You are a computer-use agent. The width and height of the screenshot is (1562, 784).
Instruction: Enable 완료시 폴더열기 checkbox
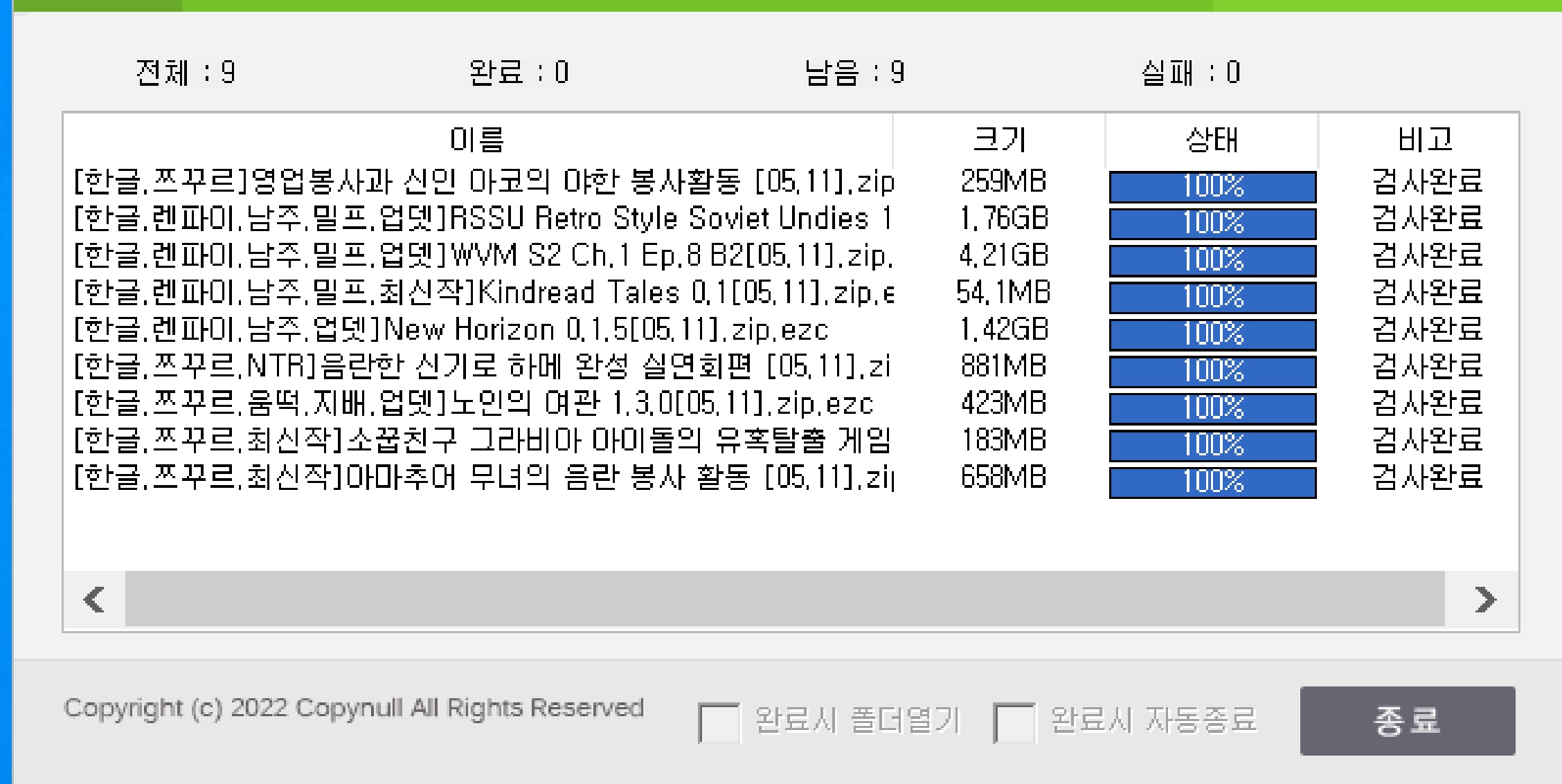719,722
